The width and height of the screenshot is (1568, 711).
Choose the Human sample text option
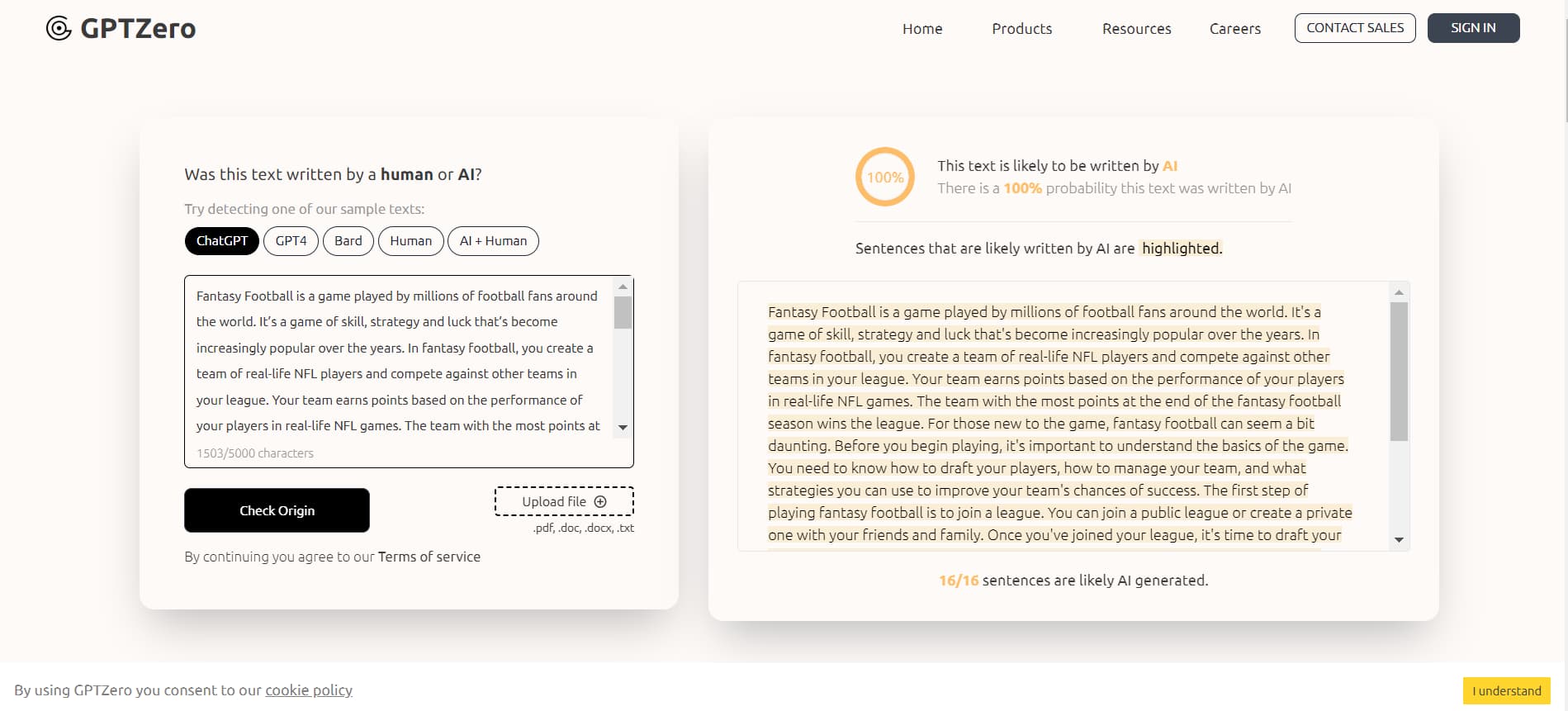tap(410, 241)
